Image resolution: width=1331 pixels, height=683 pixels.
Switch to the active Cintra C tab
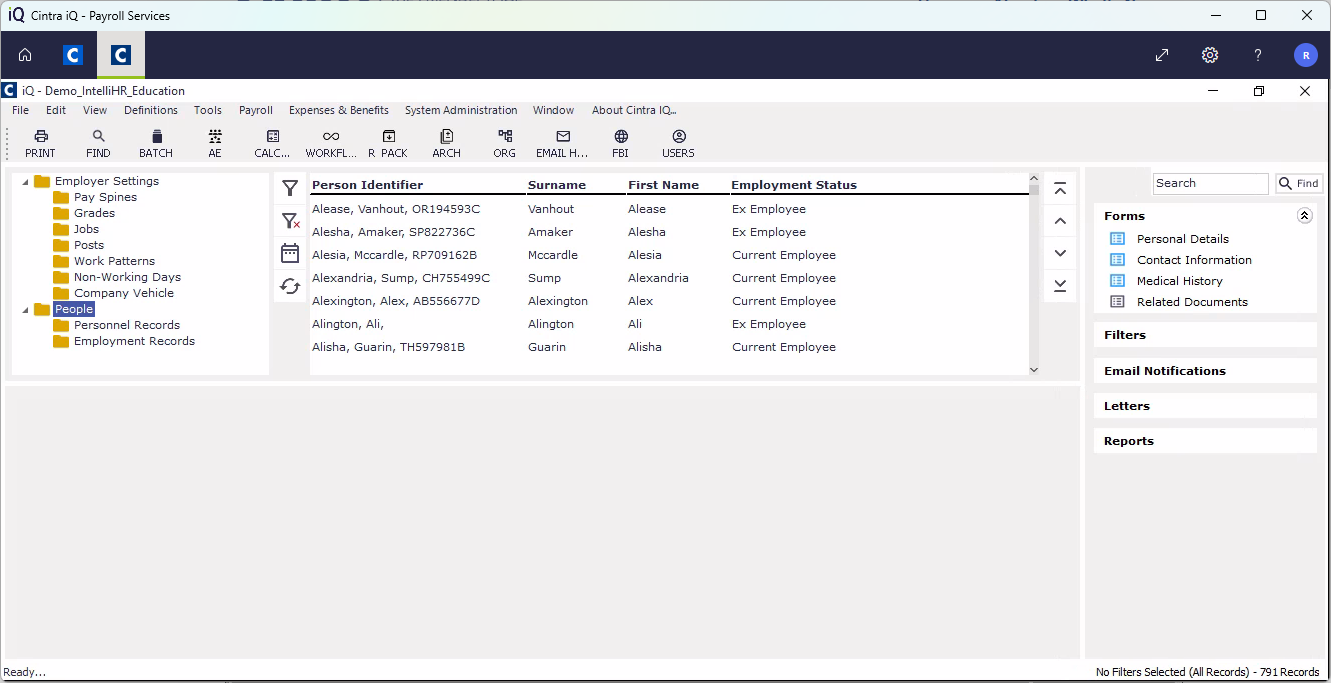(x=121, y=55)
